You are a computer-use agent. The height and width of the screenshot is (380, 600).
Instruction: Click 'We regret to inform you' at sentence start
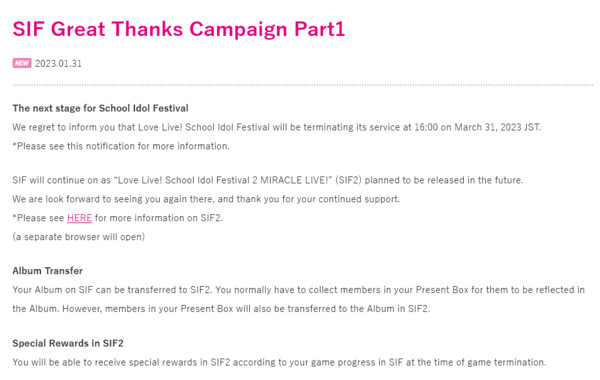(54, 127)
